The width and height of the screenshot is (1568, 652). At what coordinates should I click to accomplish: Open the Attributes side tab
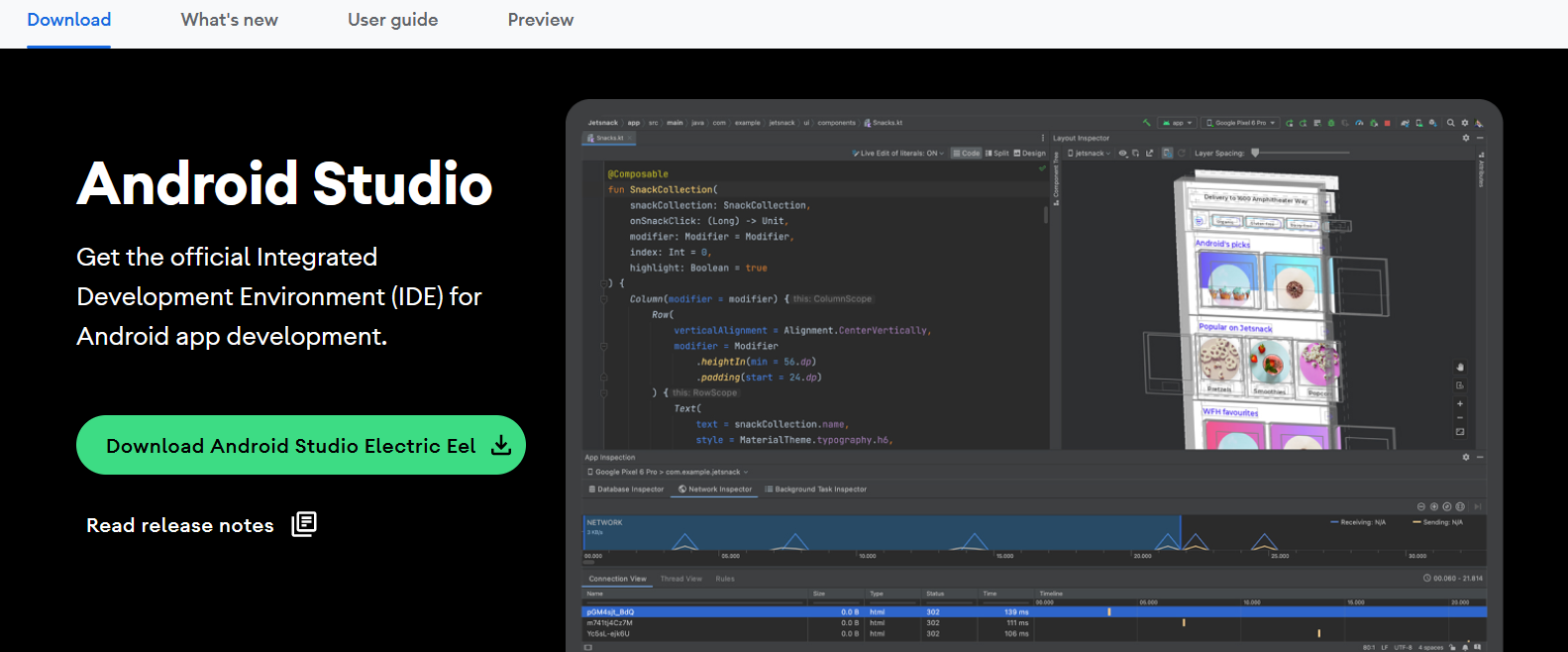[1481, 169]
